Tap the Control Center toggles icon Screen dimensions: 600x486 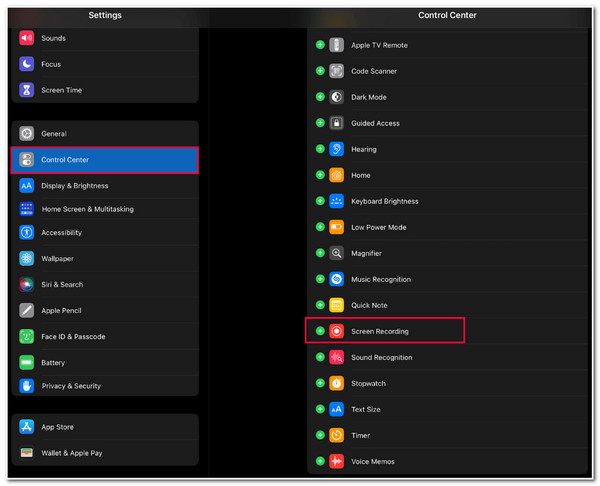[26, 160]
